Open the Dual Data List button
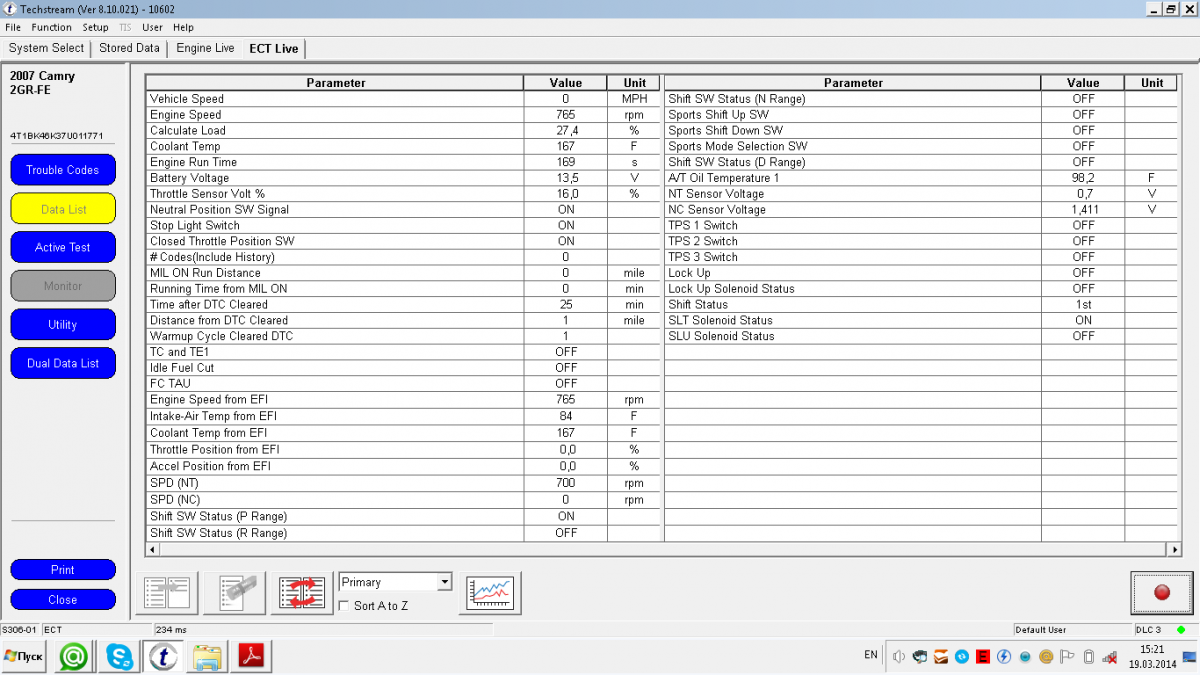The image size is (1200, 675). pos(63,363)
